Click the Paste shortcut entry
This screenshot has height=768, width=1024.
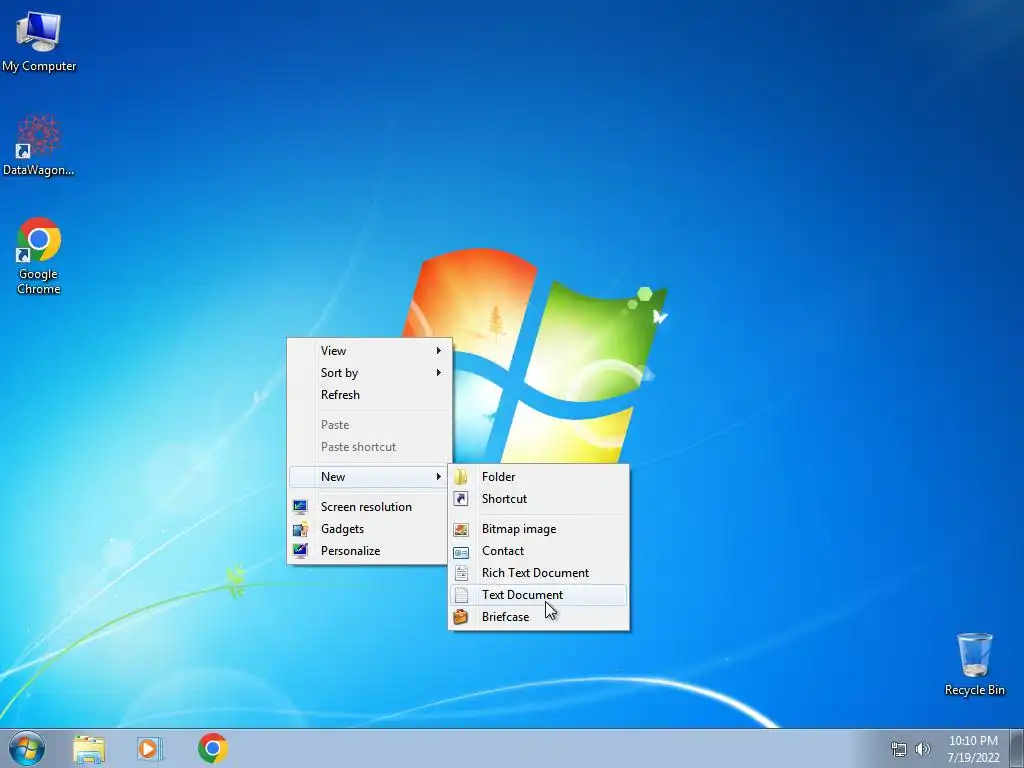(370, 447)
